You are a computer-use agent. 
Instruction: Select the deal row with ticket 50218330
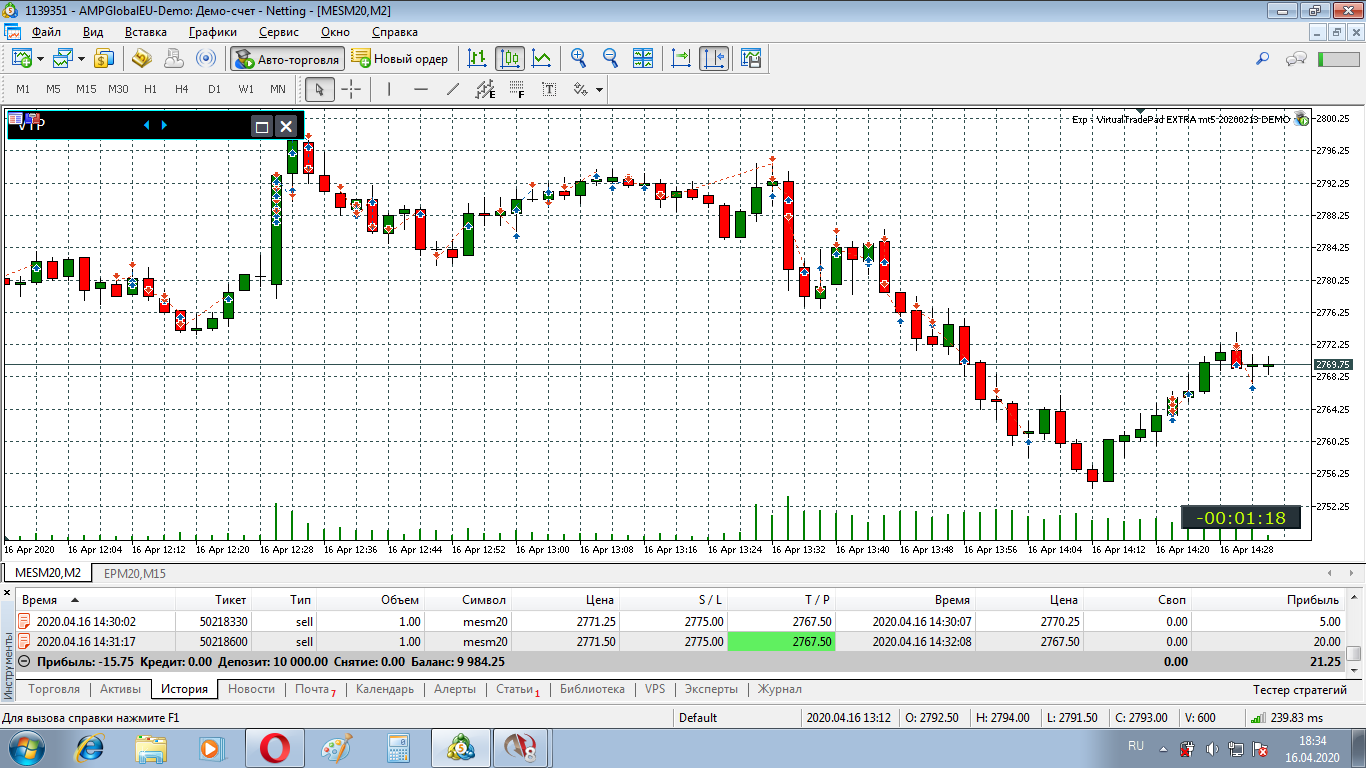(680, 621)
